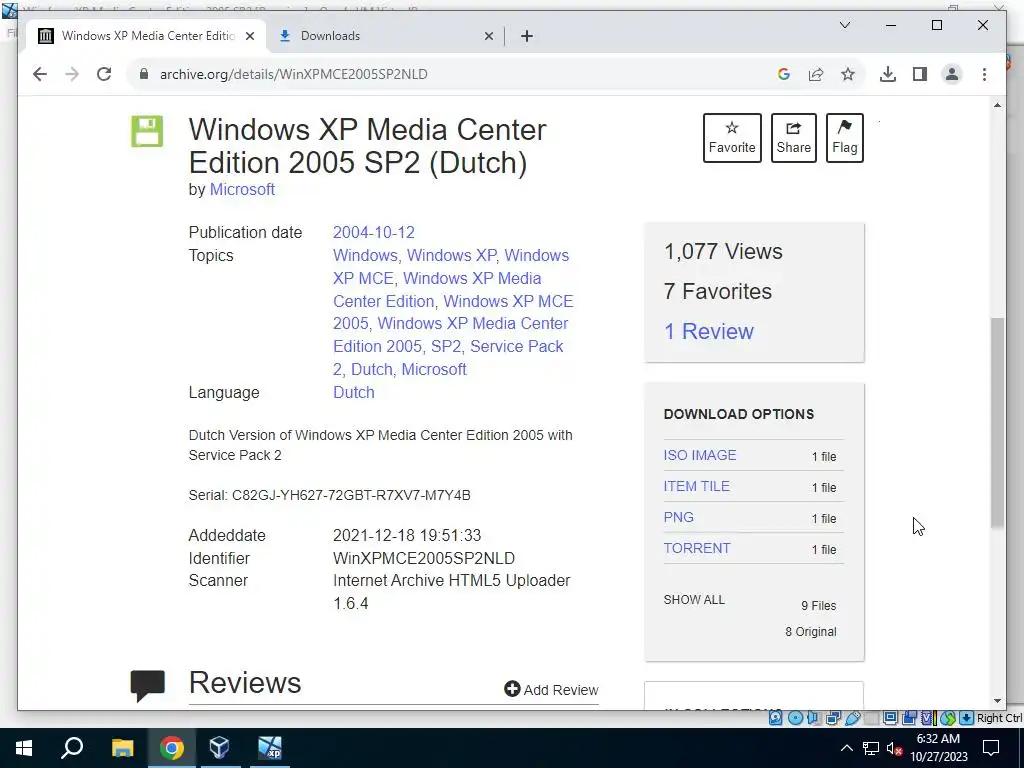Bookmark this page with the star icon
The width and height of the screenshot is (1024, 768).
tap(848, 74)
